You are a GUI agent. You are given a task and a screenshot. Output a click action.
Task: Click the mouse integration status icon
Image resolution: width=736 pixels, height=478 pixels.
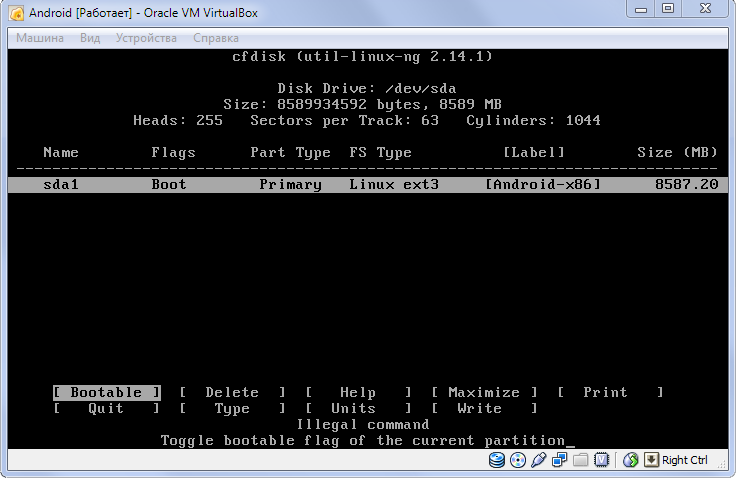tap(630, 460)
